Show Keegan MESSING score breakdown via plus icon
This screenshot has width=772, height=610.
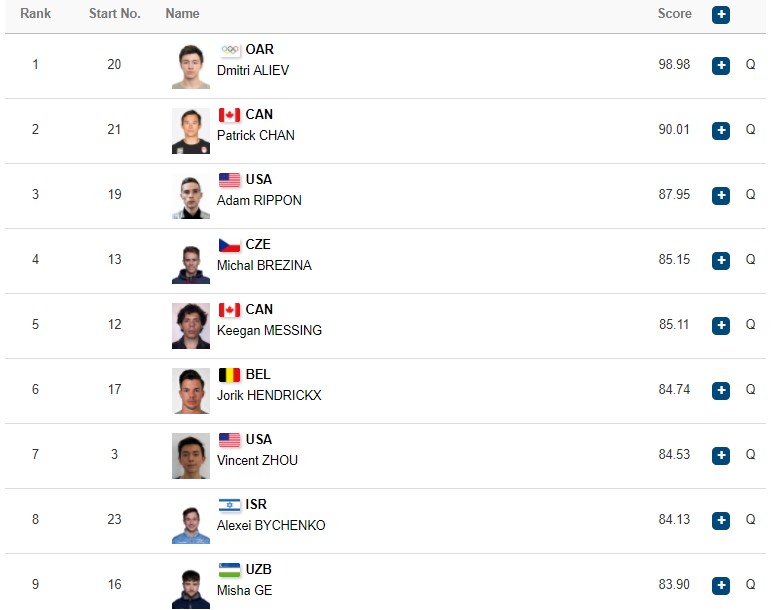coord(721,325)
